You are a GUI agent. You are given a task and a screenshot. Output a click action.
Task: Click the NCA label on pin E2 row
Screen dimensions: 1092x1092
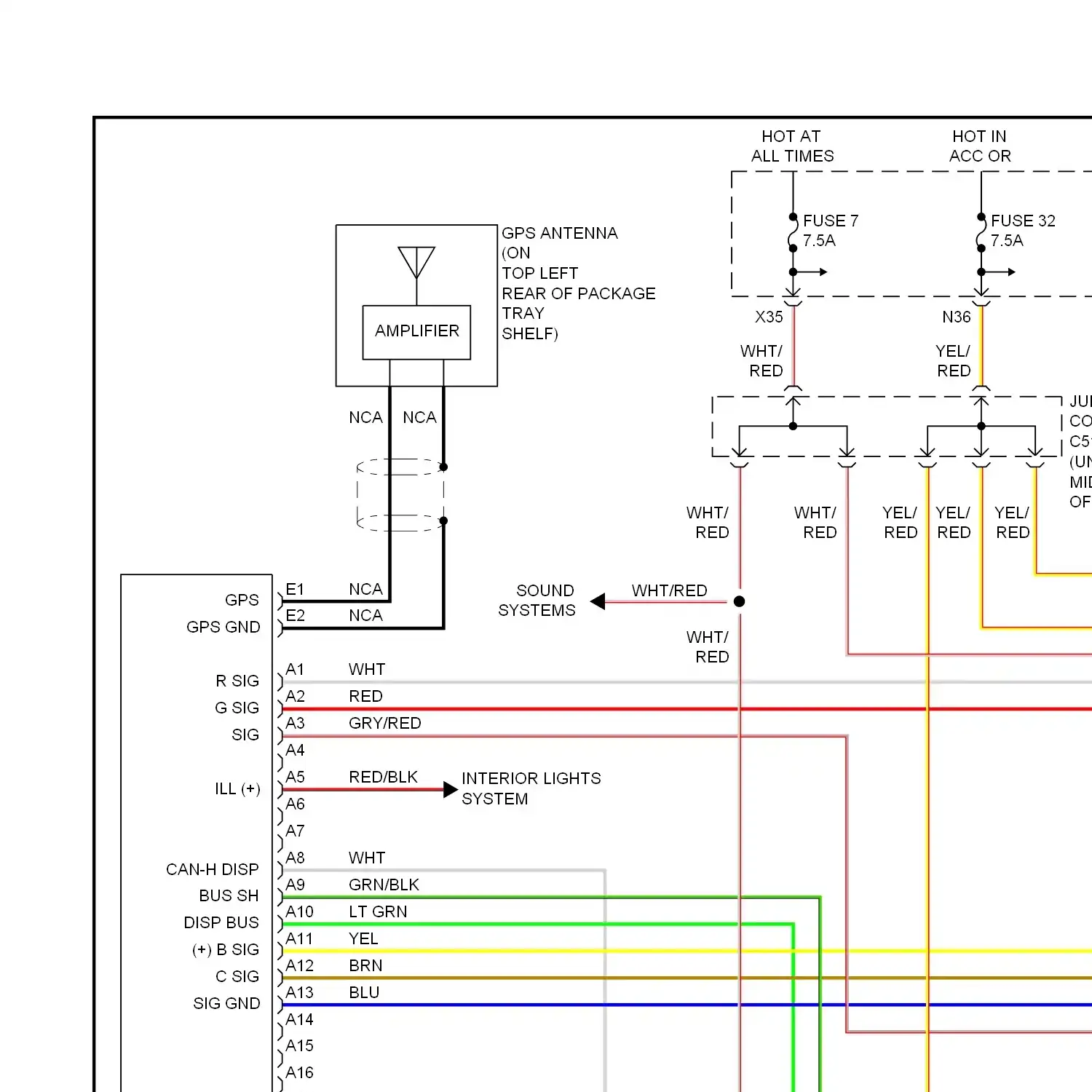(365, 616)
